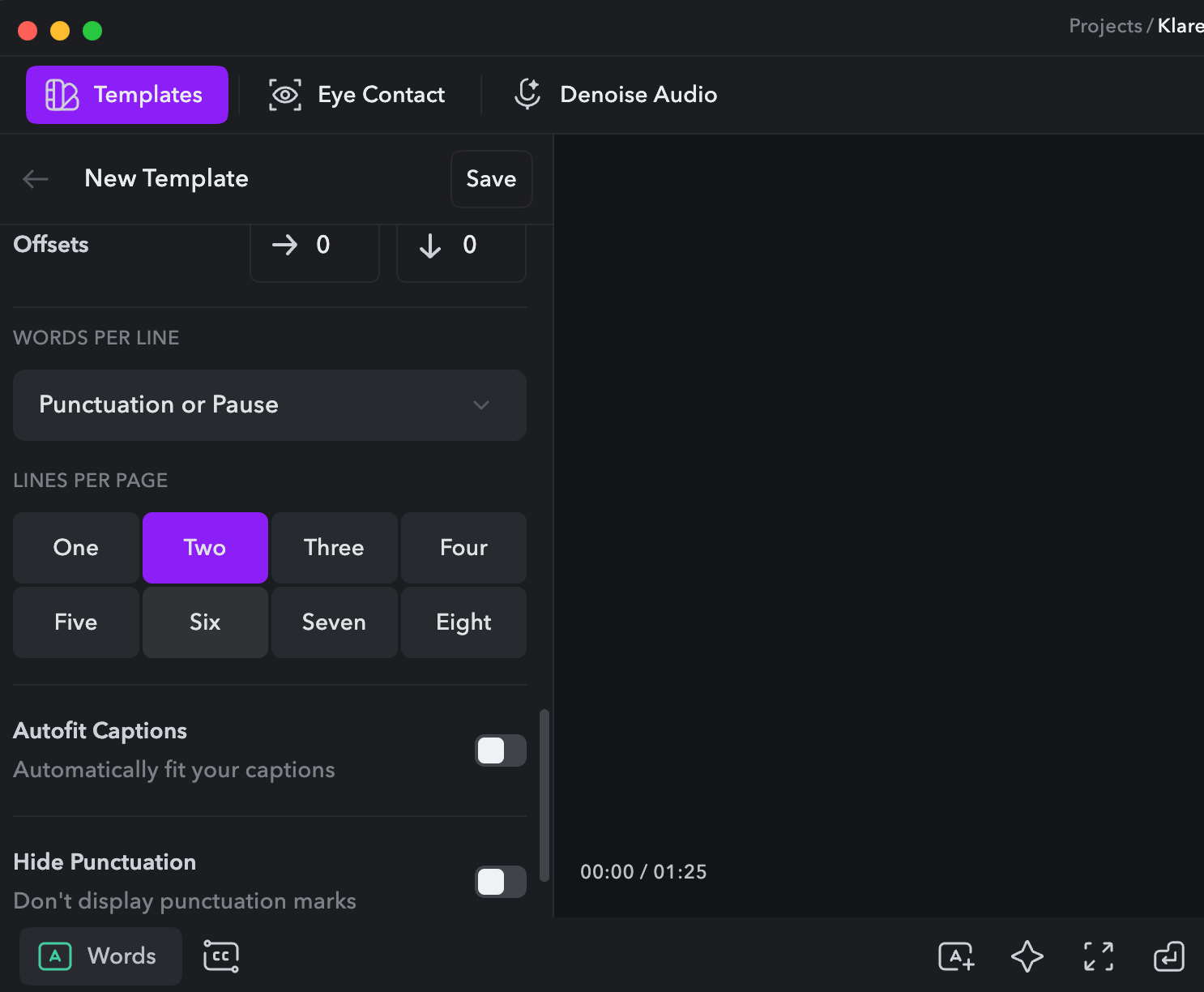Click the closed captions icon

220,956
